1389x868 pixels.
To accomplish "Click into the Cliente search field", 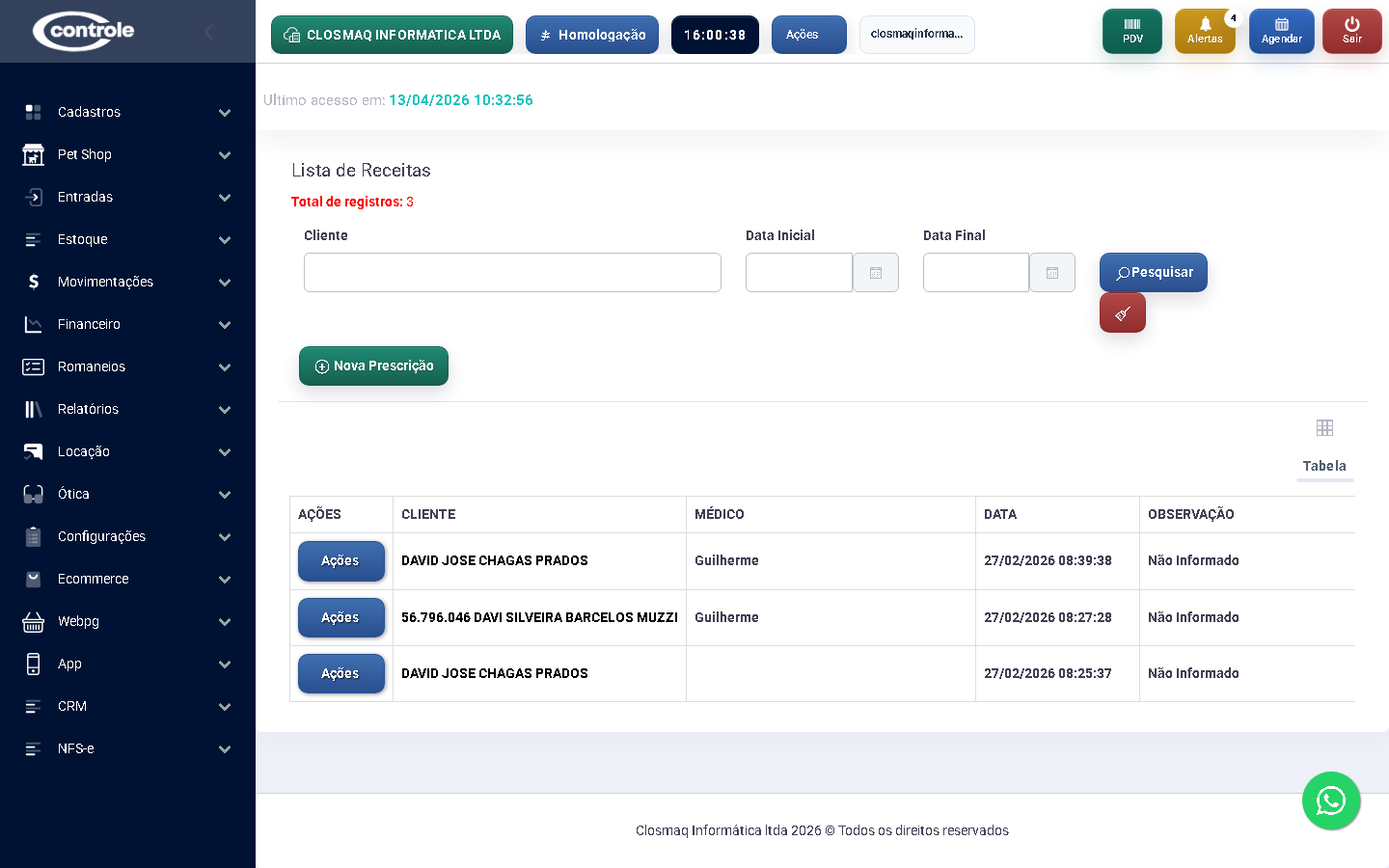I will click(512, 273).
